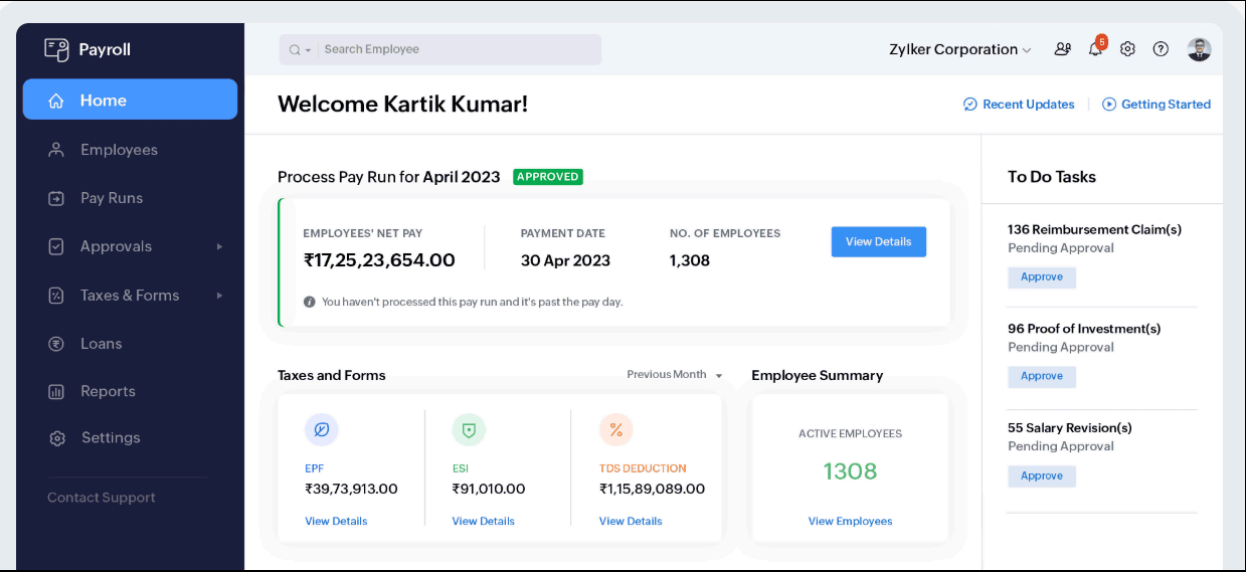Viewport: 1246px width, 576px height.
Task: Go to Employees in the sidebar
Action: coord(119,150)
